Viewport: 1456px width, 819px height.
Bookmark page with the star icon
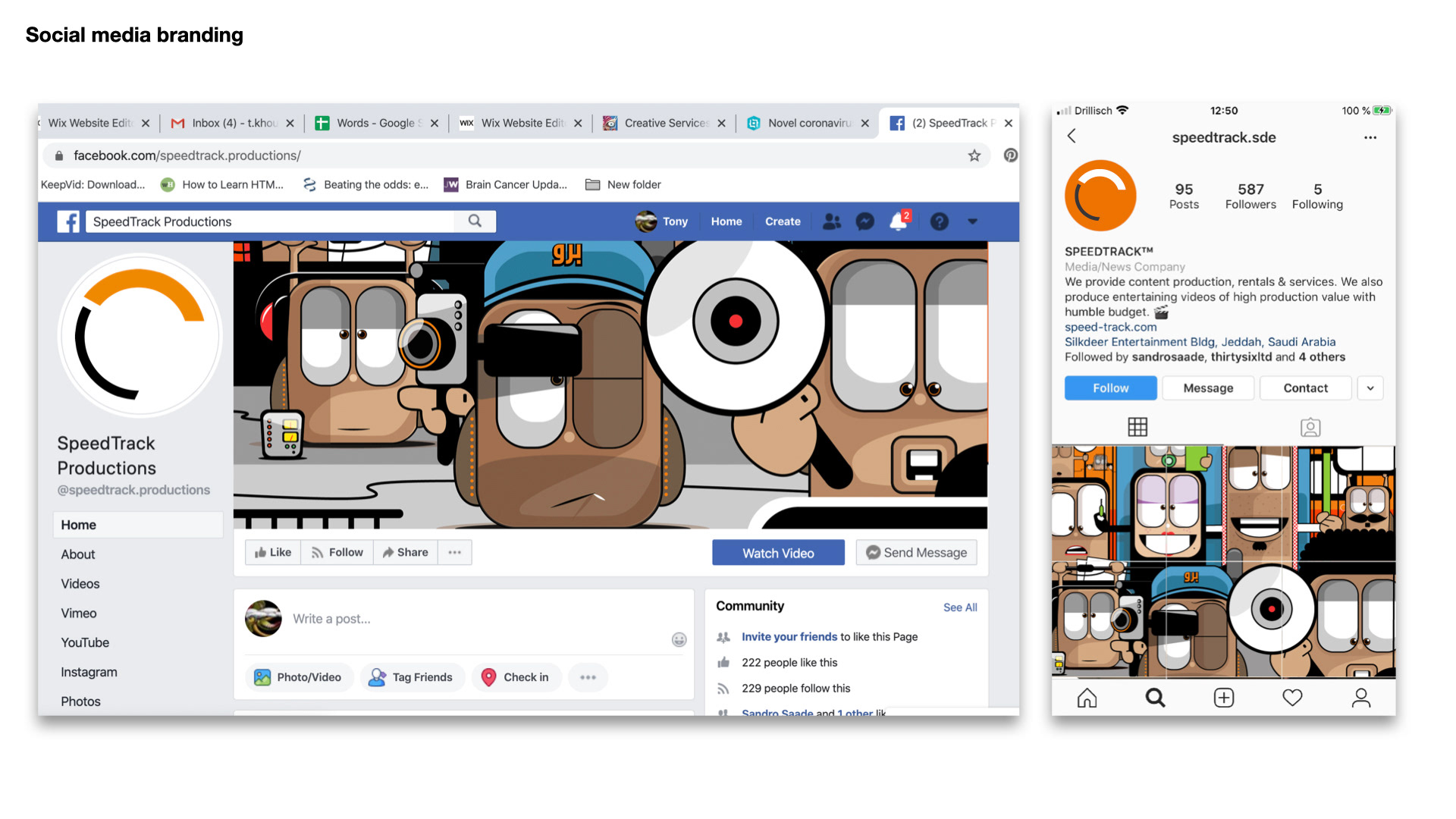[x=974, y=155]
